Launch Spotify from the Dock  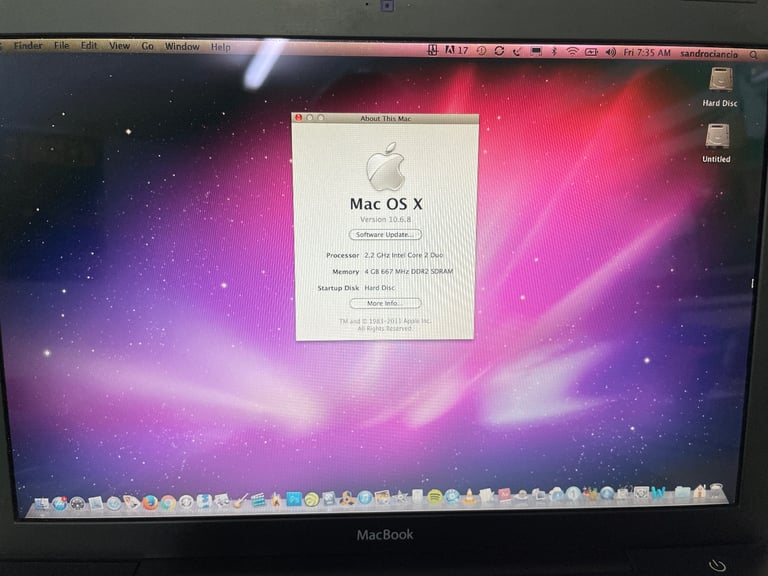(435, 497)
